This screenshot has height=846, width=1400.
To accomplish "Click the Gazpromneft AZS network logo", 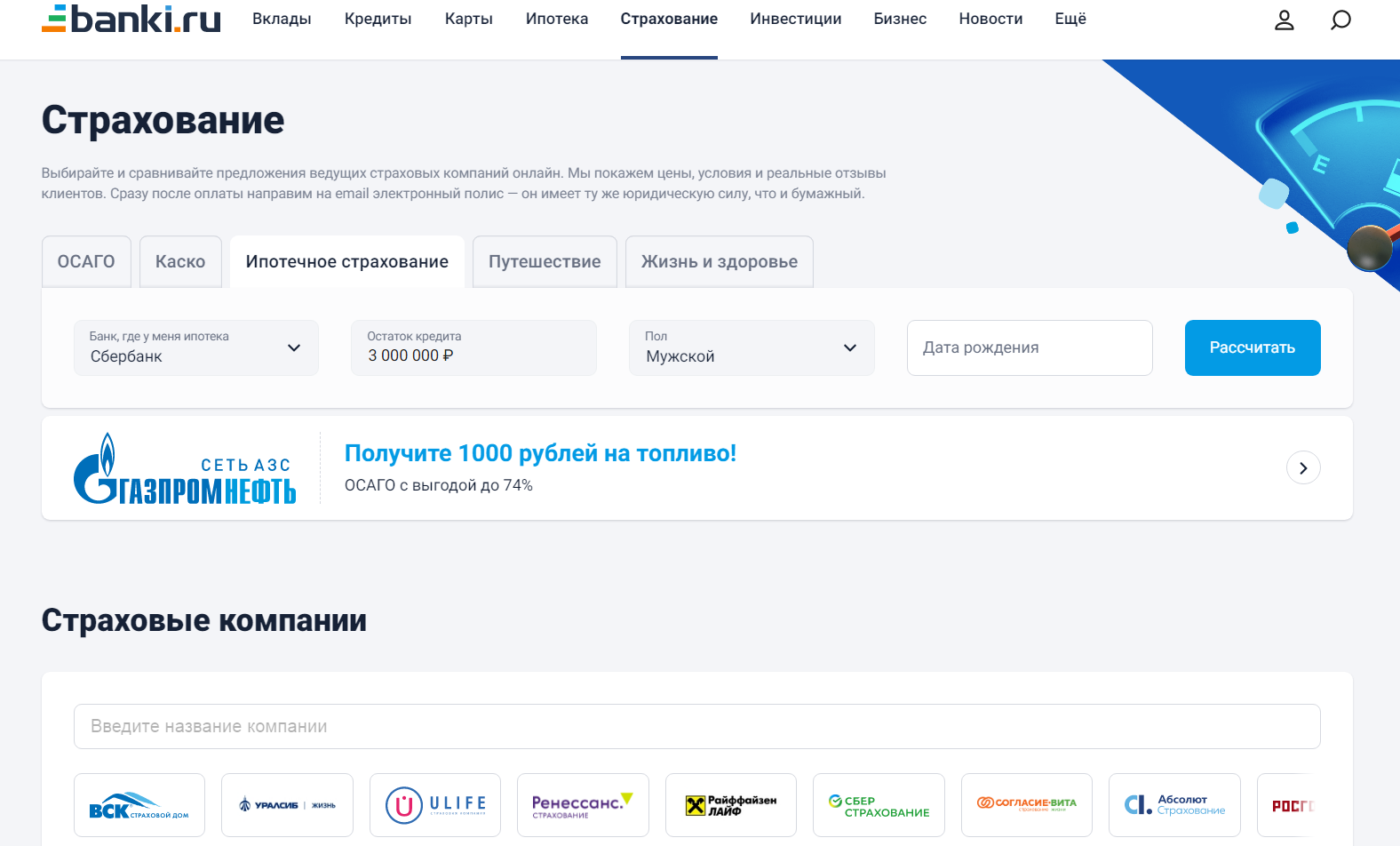I will point(185,468).
